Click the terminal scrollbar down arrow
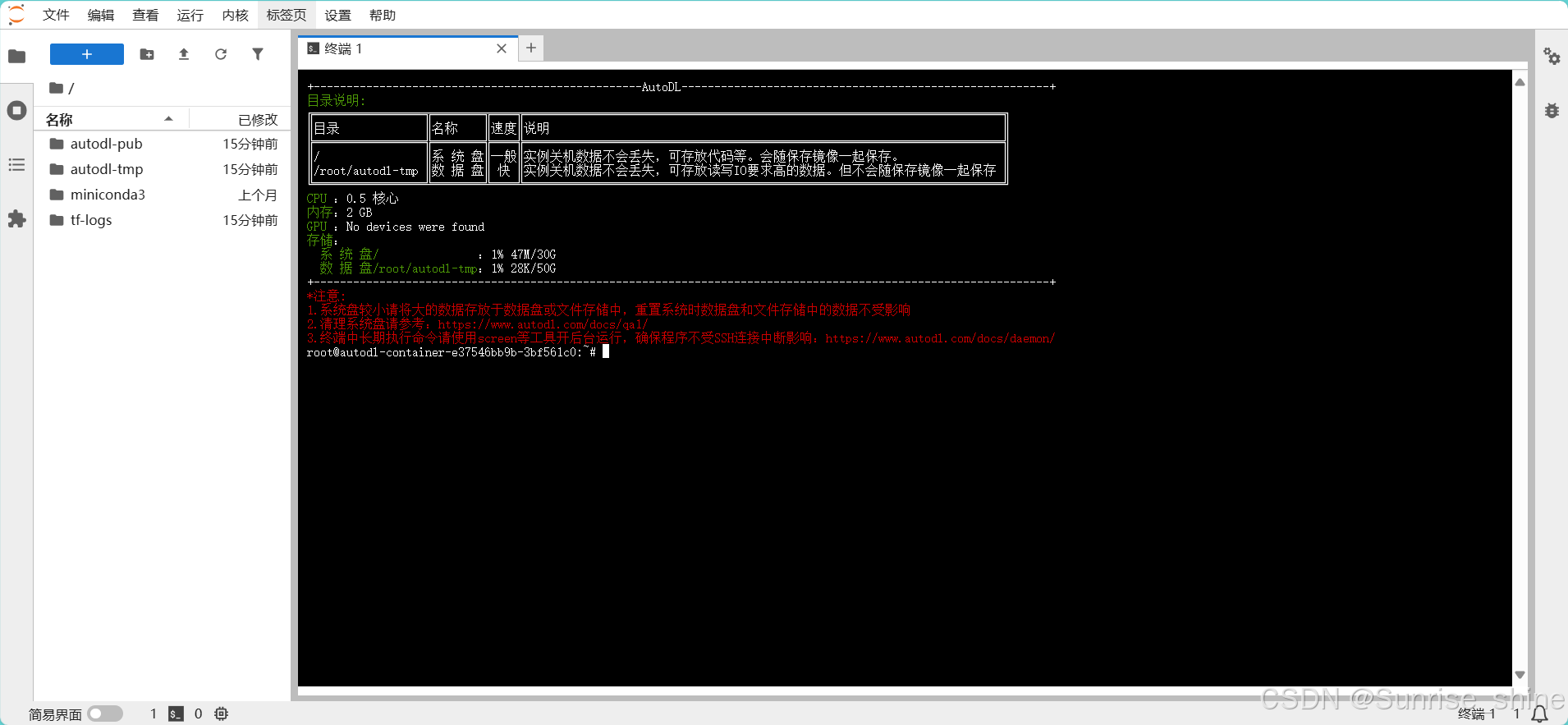This screenshot has width=1568, height=725. pyautogui.click(x=1520, y=675)
